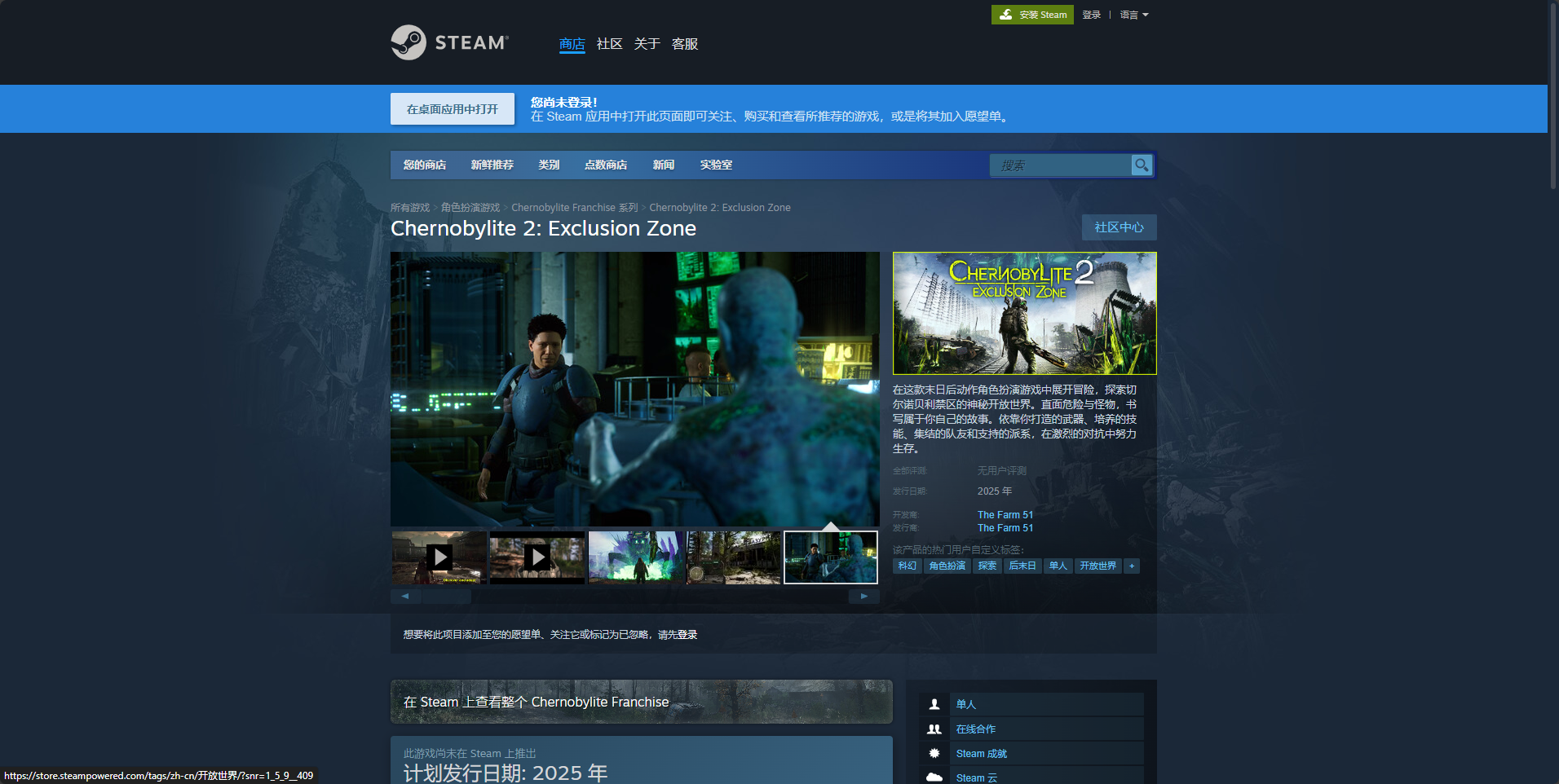Play the second trailer video thumbnail

pos(537,557)
